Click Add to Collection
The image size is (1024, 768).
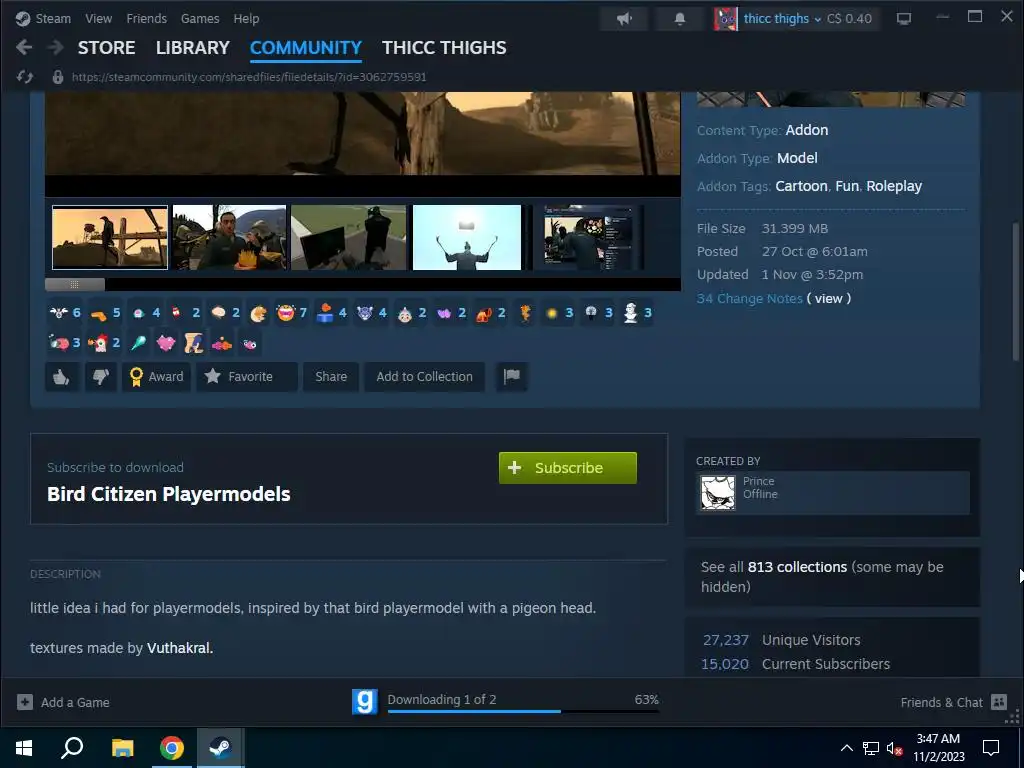[x=424, y=377]
